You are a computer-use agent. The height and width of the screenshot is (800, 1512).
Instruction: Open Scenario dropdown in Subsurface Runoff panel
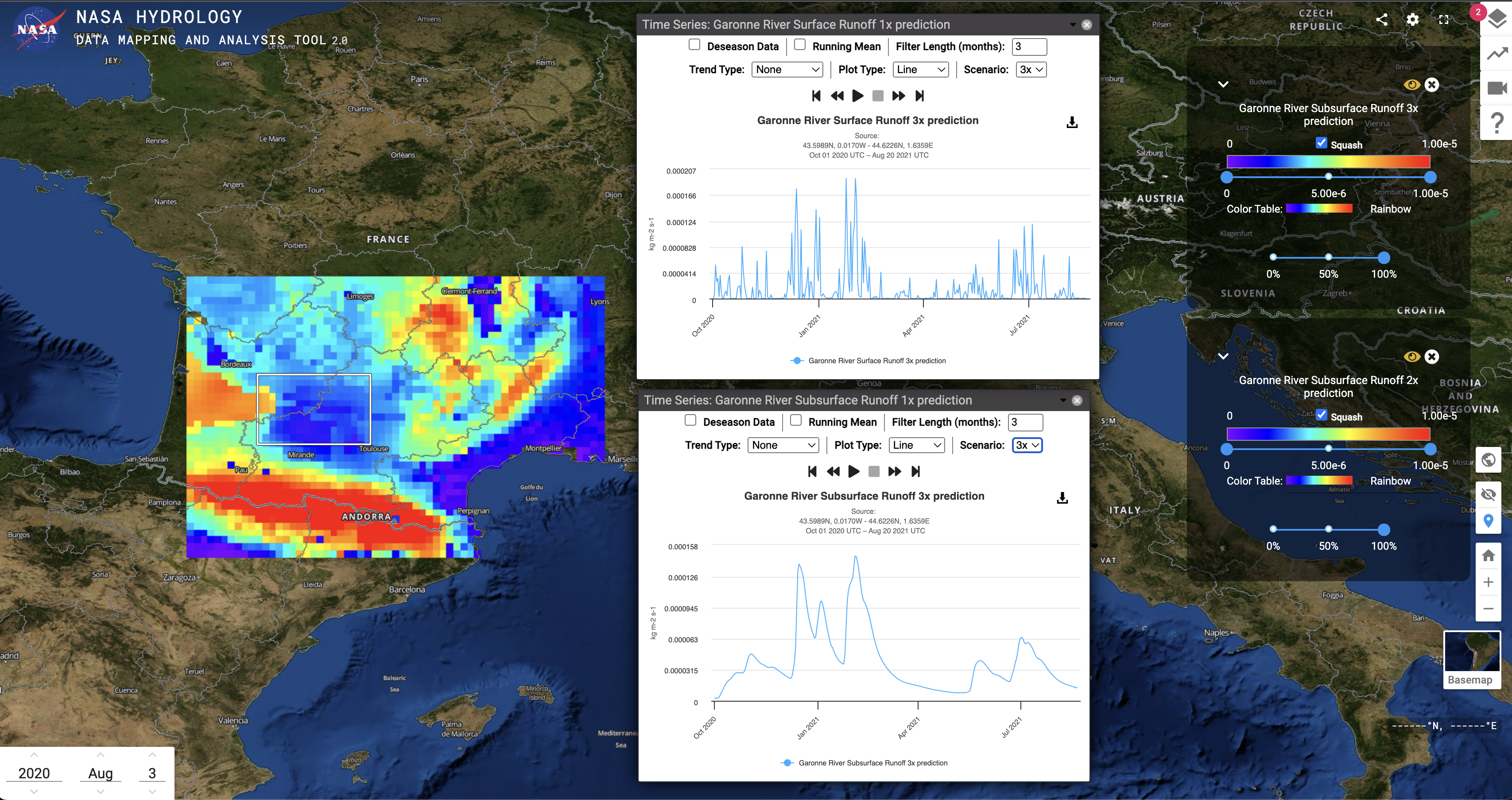[1027, 446]
